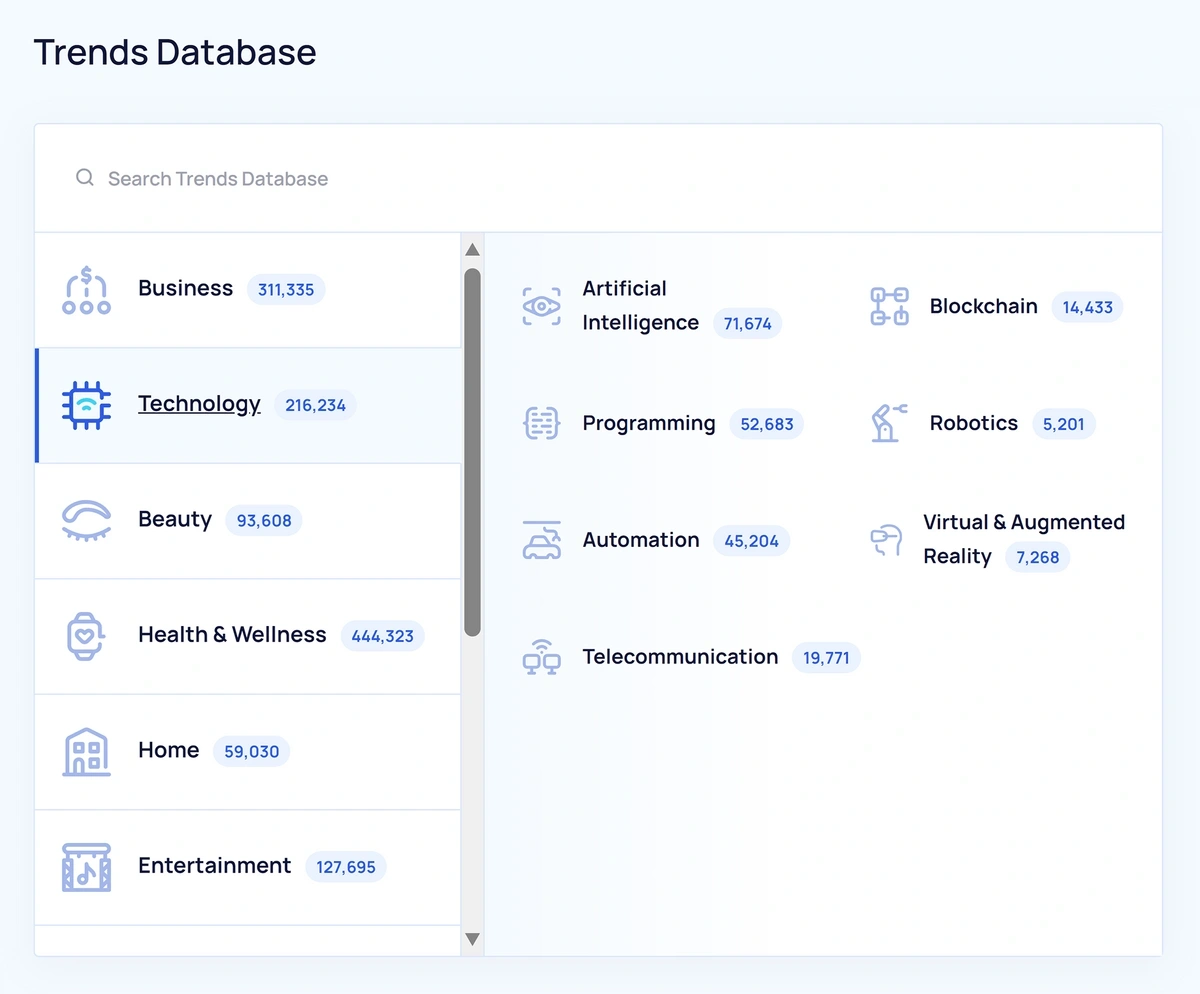This screenshot has width=1200, height=994.
Task: Switch to the Health & Wellness category
Action: tap(232, 635)
